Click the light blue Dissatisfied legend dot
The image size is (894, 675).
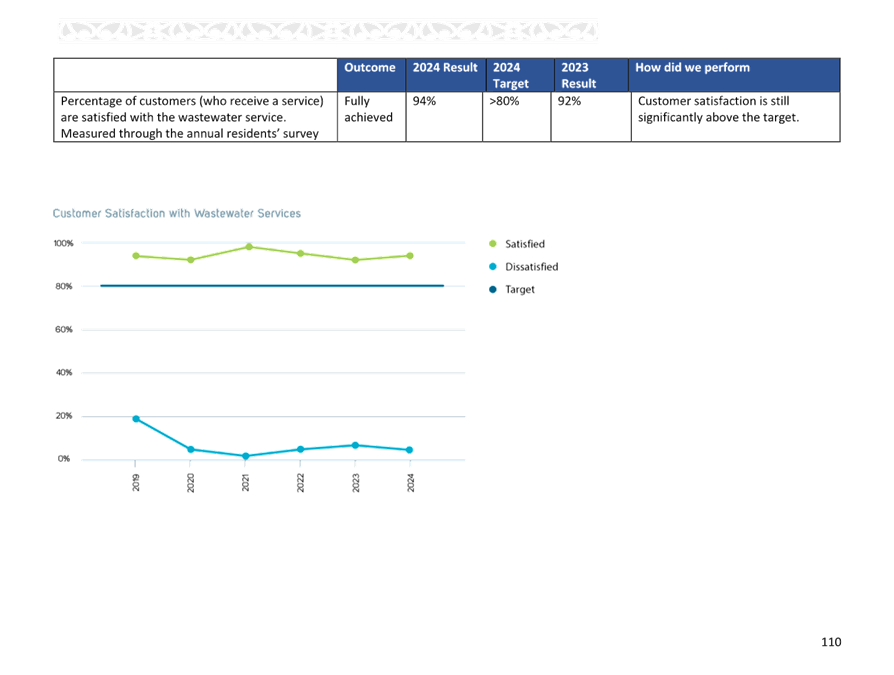click(x=493, y=266)
